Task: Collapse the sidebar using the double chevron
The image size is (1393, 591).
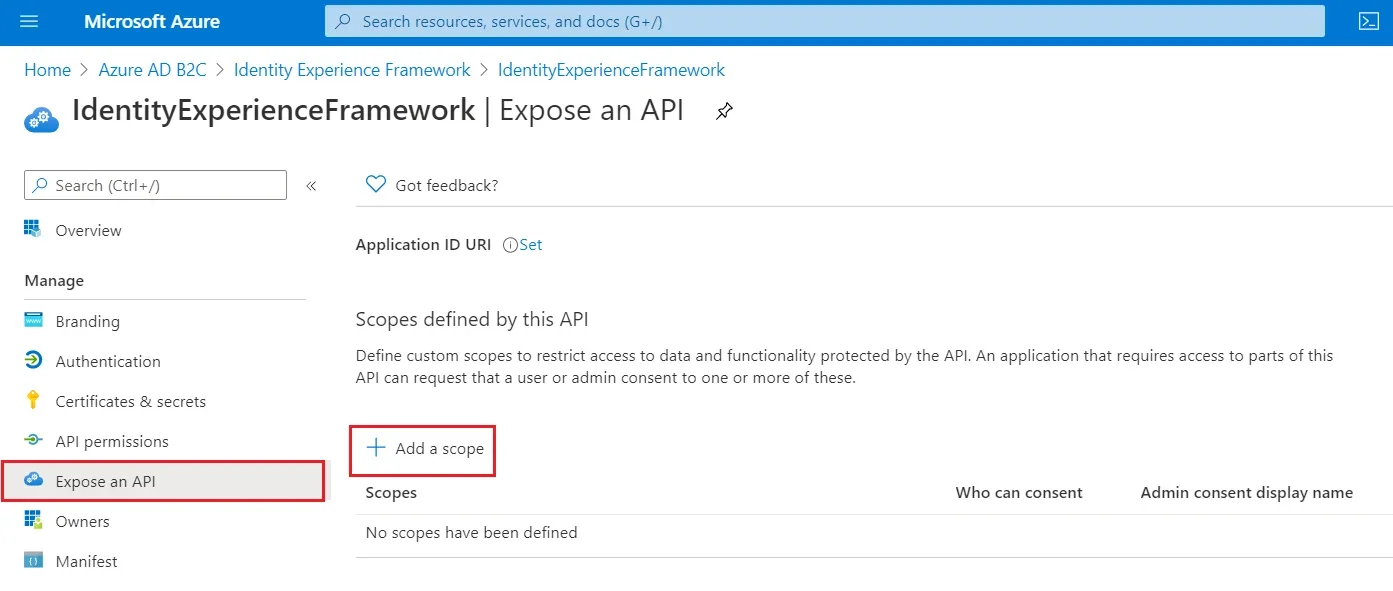Action: (311, 185)
